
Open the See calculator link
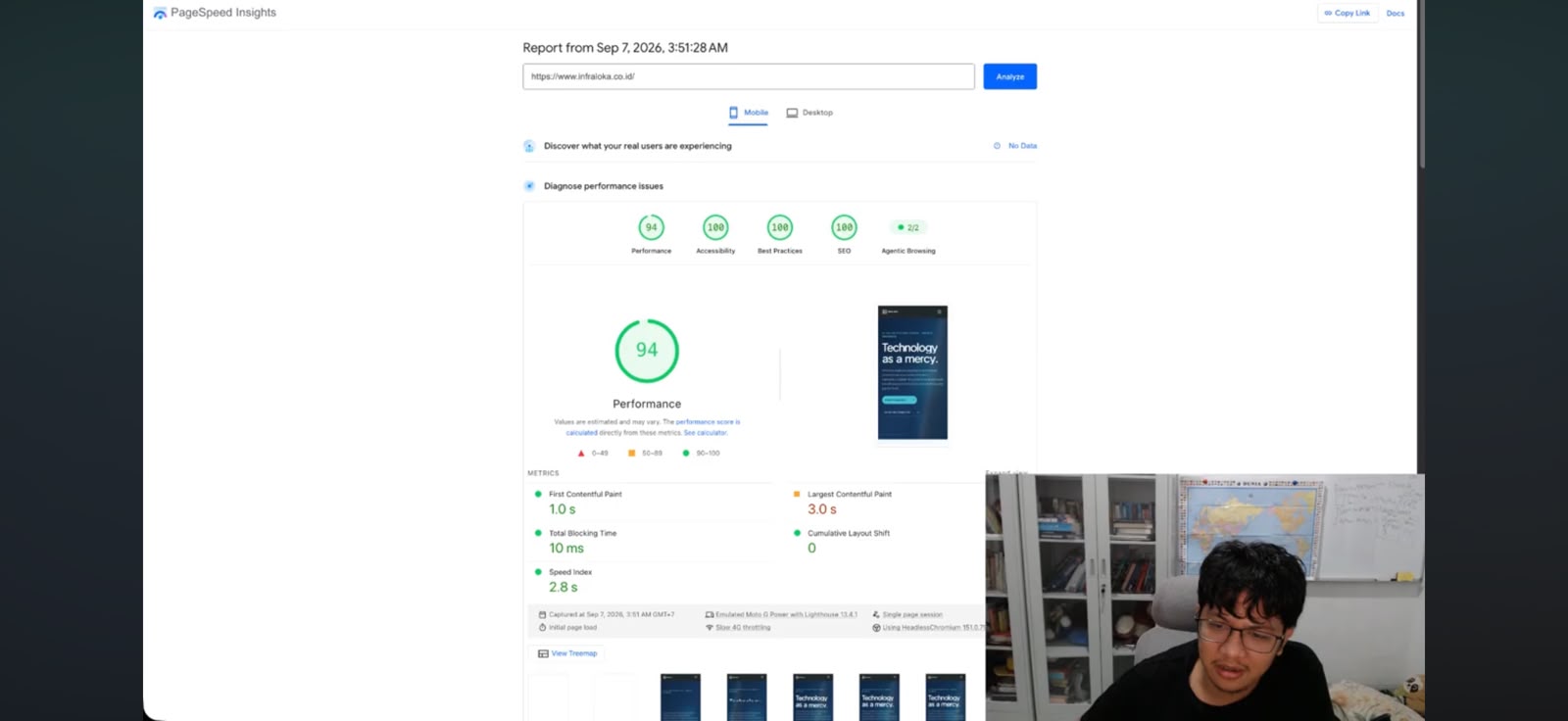pyautogui.click(x=706, y=432)
